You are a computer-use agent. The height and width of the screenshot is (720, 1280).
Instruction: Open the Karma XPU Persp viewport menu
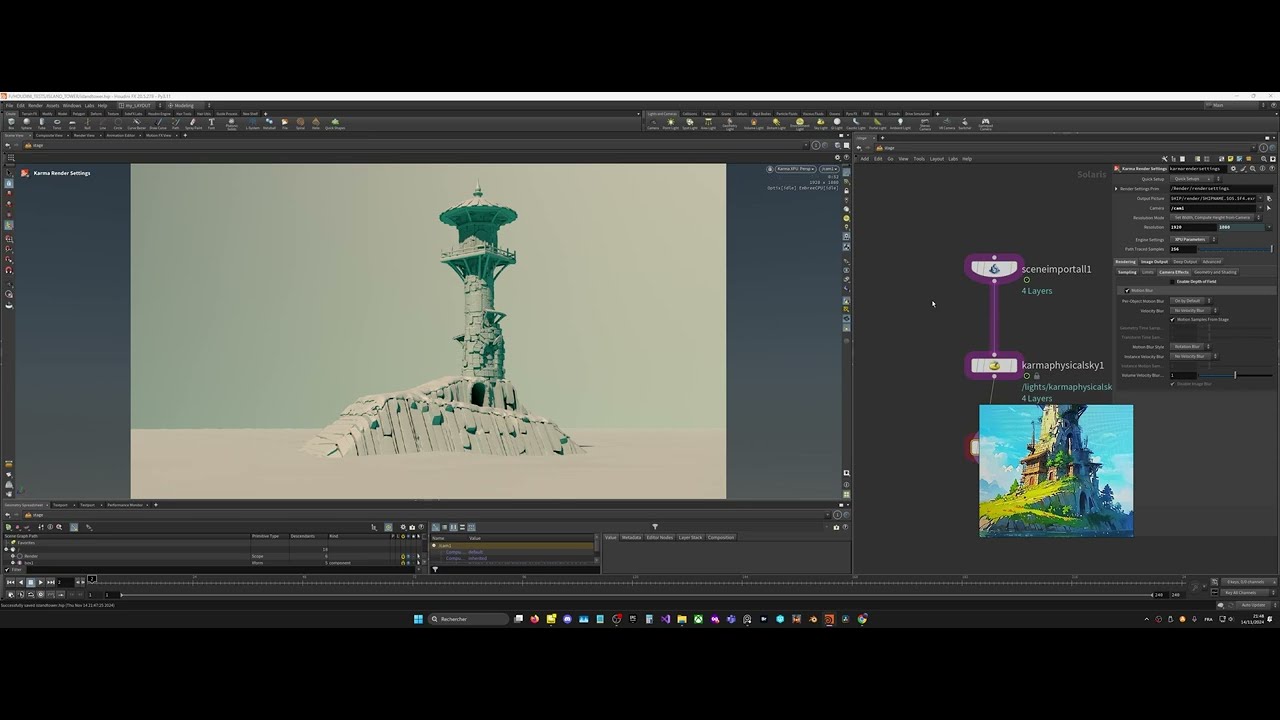coord(796,169)
